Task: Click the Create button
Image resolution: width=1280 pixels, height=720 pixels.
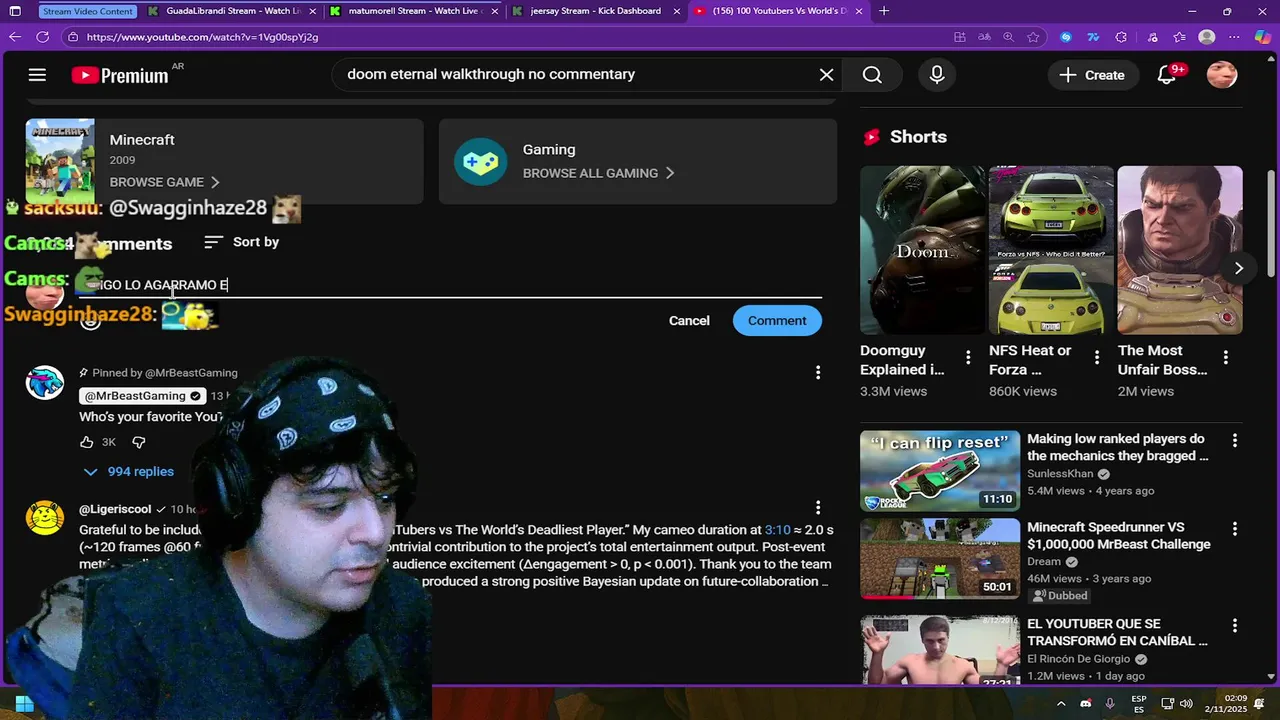Action: 1092,75
